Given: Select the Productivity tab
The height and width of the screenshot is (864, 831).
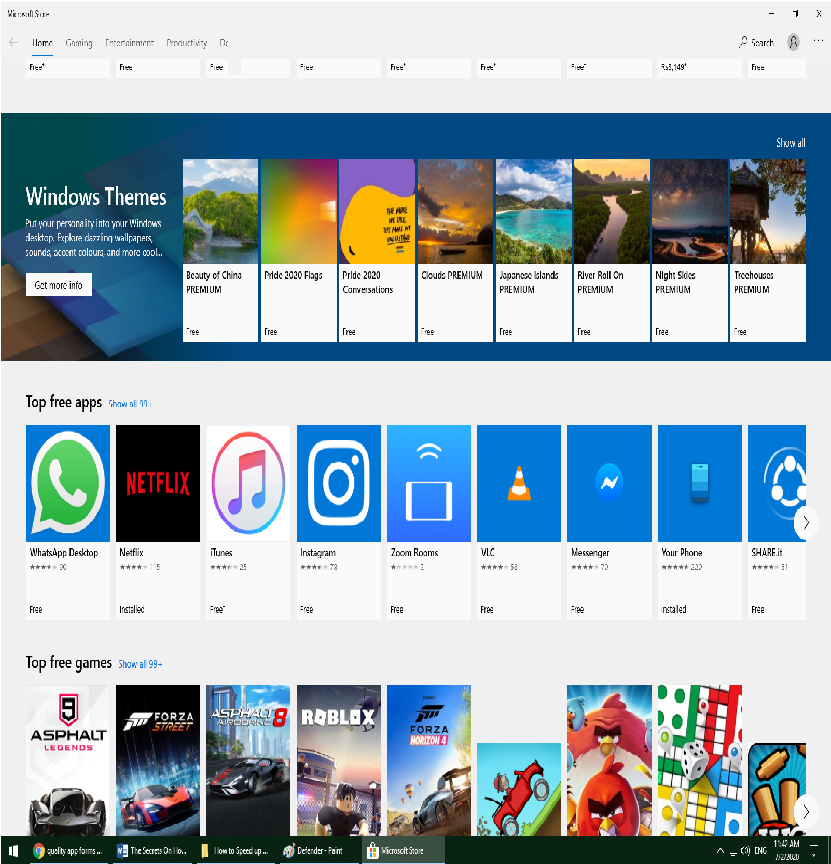Looking at the screenshot, I should (x=187, y=43).
